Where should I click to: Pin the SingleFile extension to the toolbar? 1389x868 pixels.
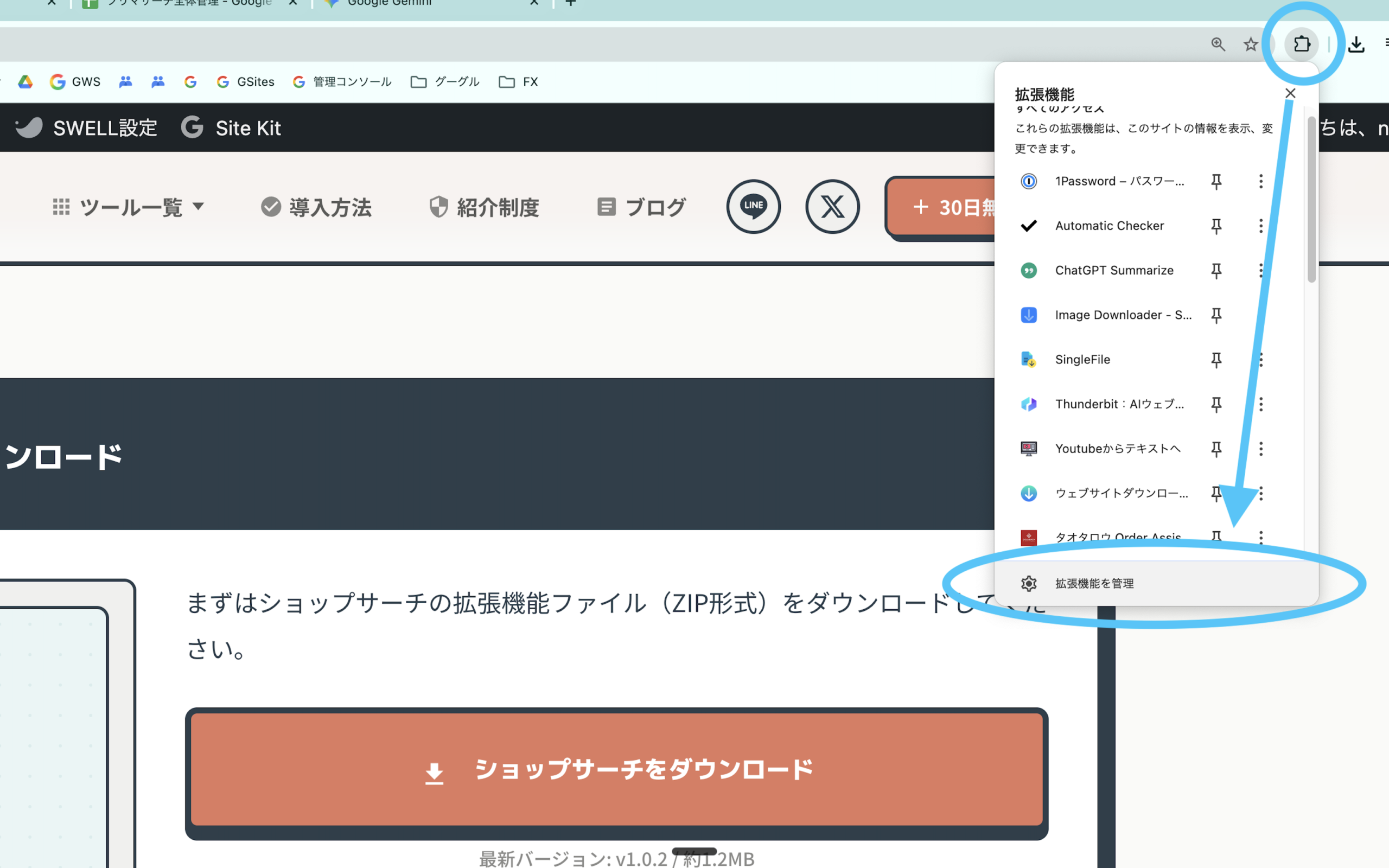1217,359
